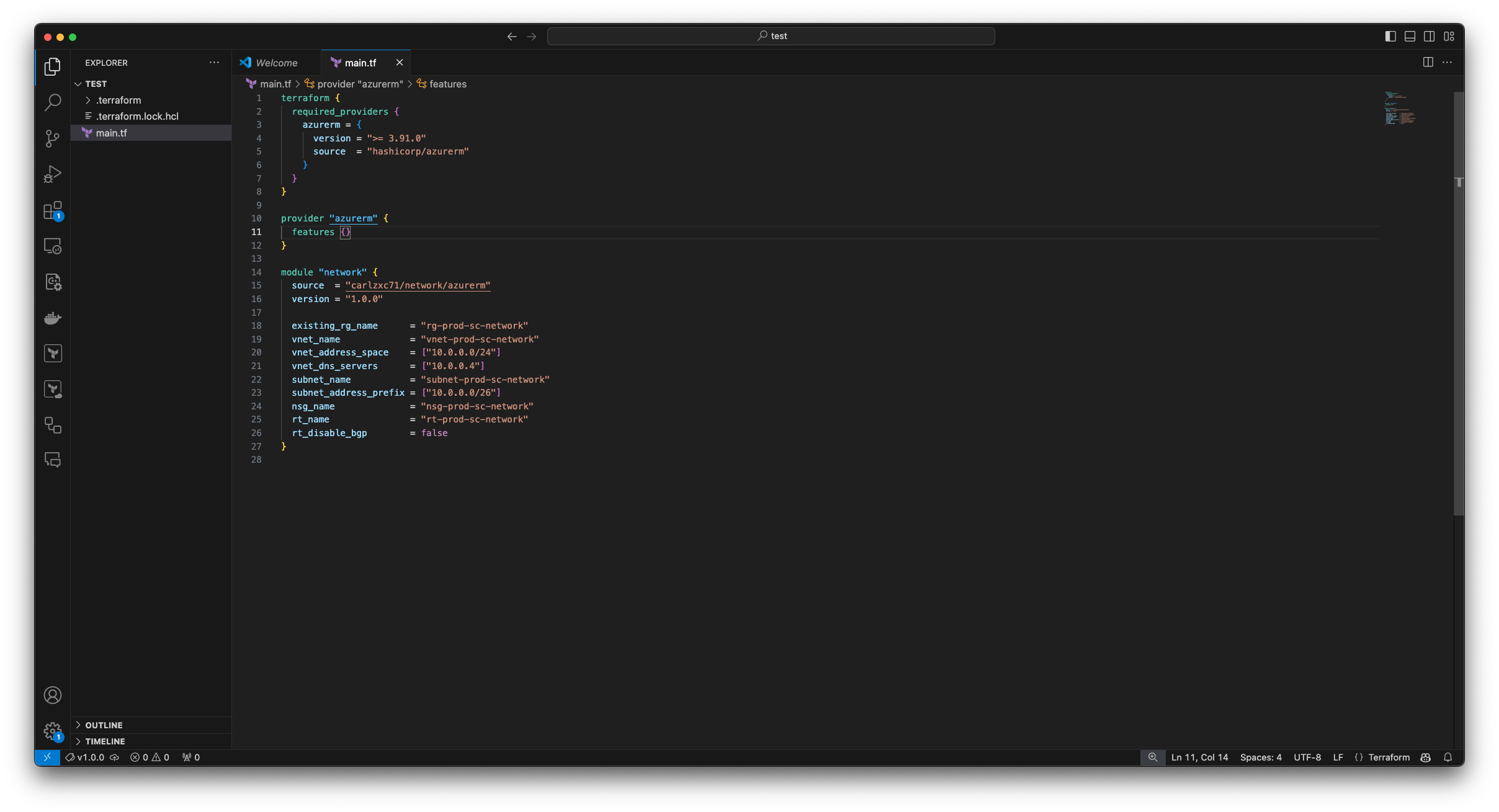Viewport: 1499px width, 812px height.
Task: Open the Remote Explorer view
Action: pyautogui.click(x=53, y=246)
